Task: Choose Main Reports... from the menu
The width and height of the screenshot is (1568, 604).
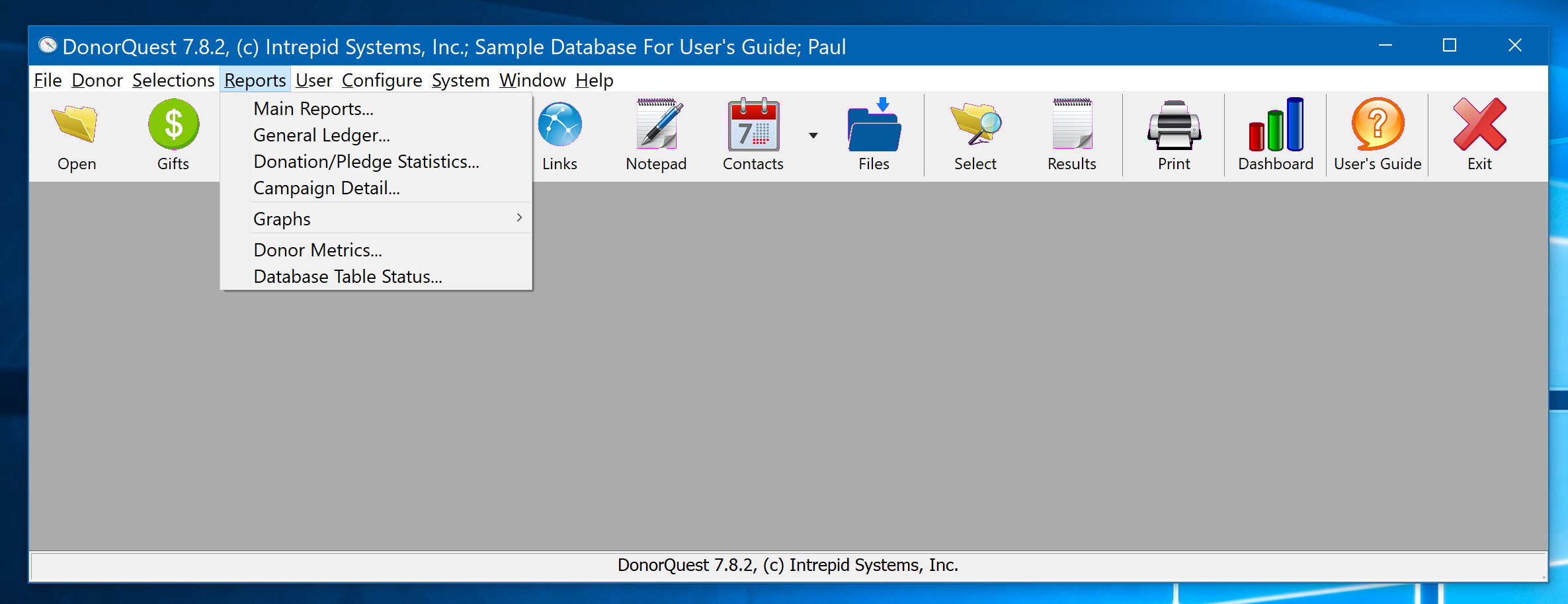Action: tap(376, 108)
